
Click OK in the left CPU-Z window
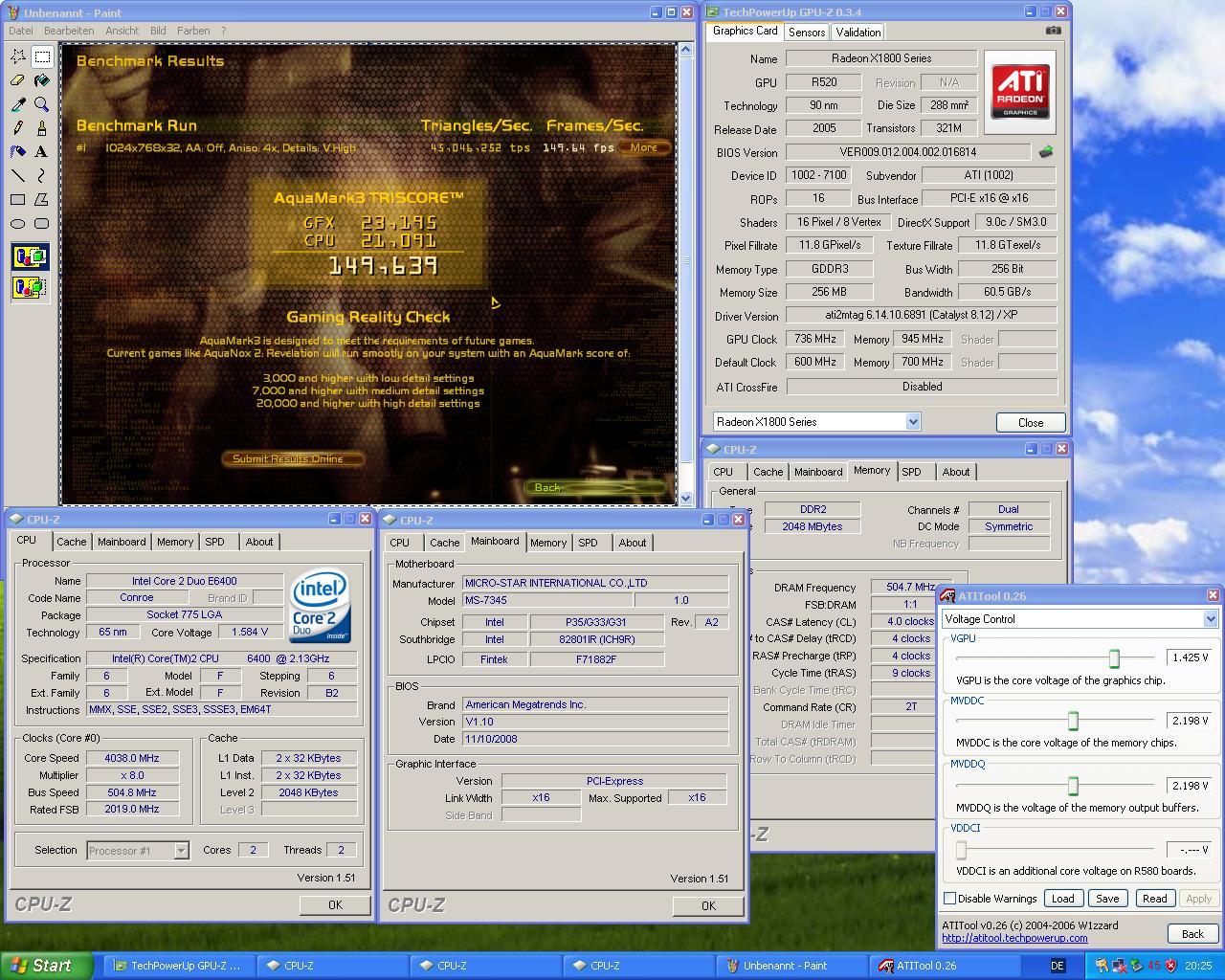click(335, 904)
